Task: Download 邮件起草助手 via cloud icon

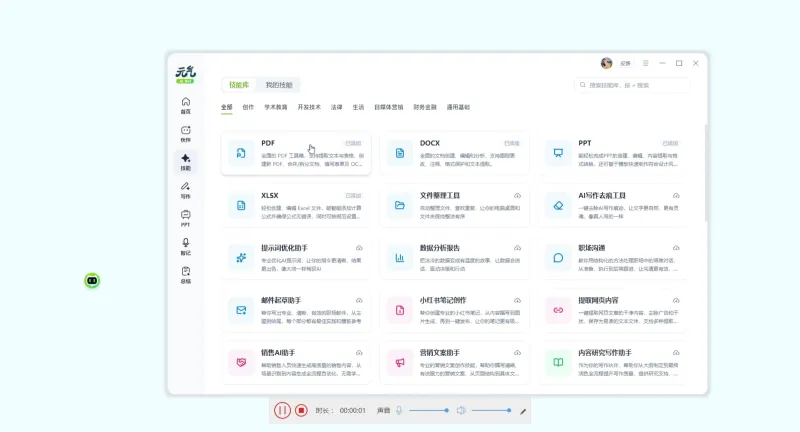Action: (359, 300)
